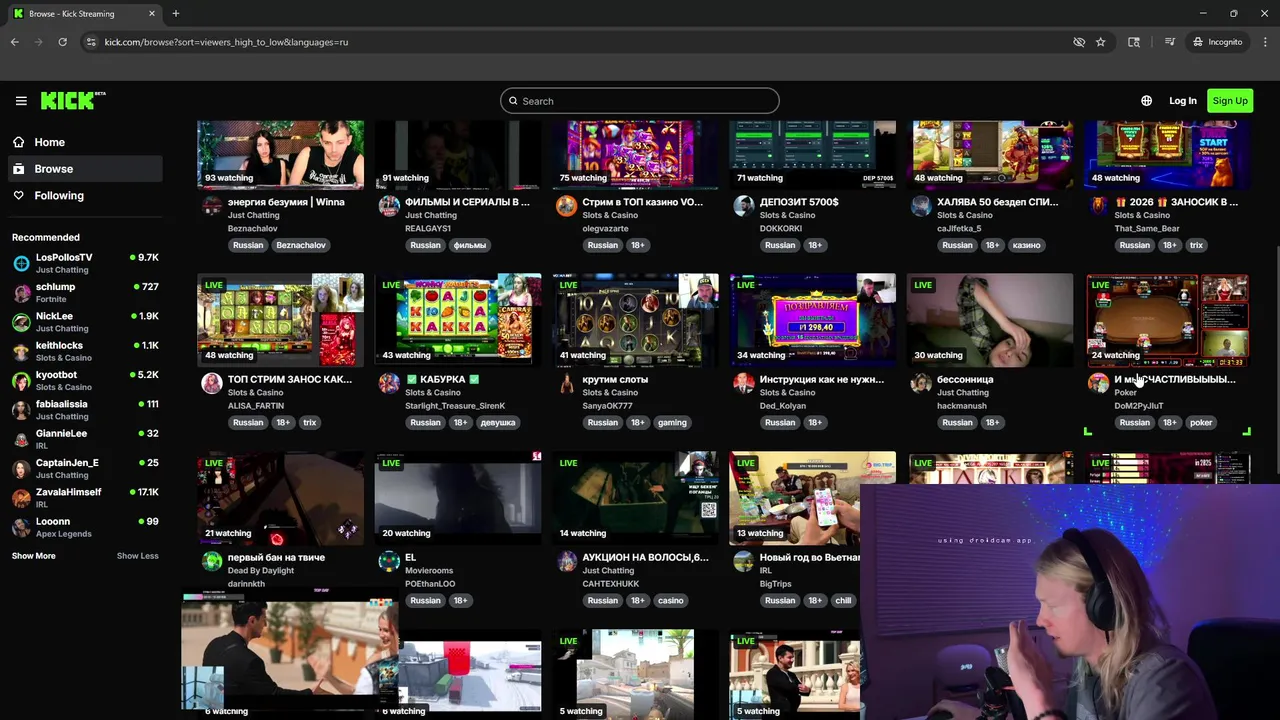Open Ded_Kolyan channel name link
Viewport: 1280px width, 720px height.
(x=783, y=406)
